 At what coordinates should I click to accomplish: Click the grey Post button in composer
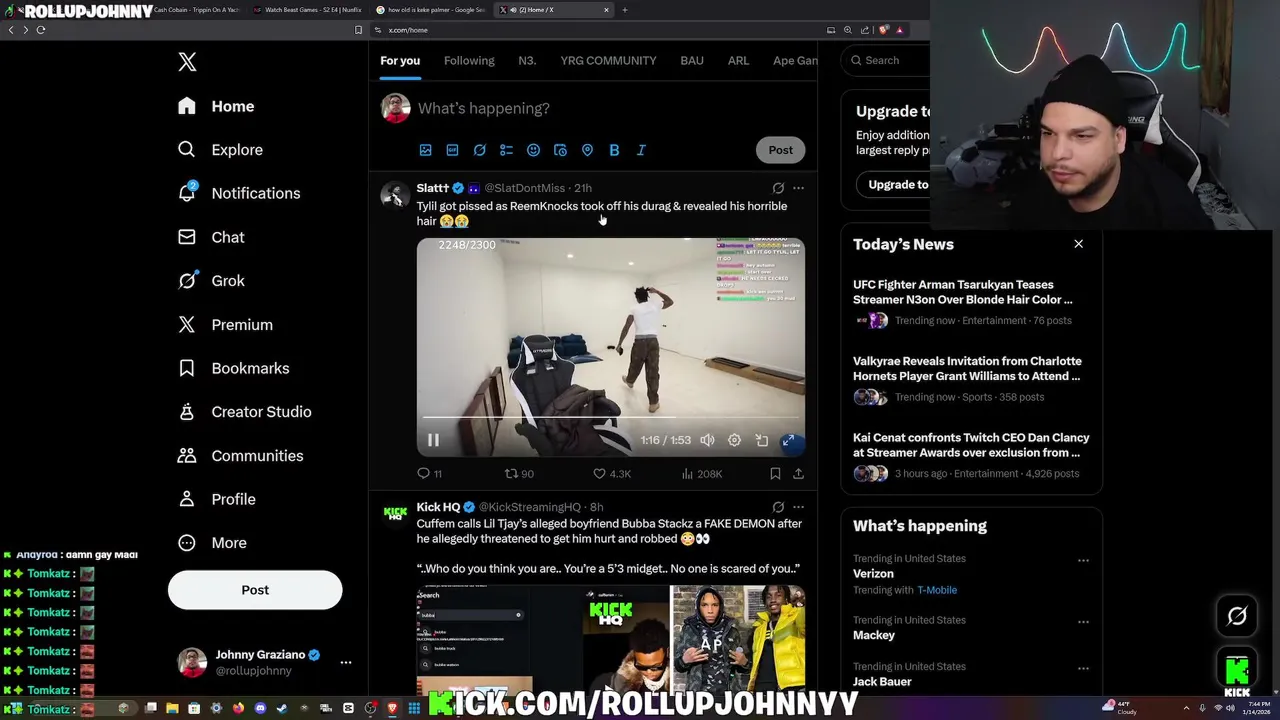point(780,150)
